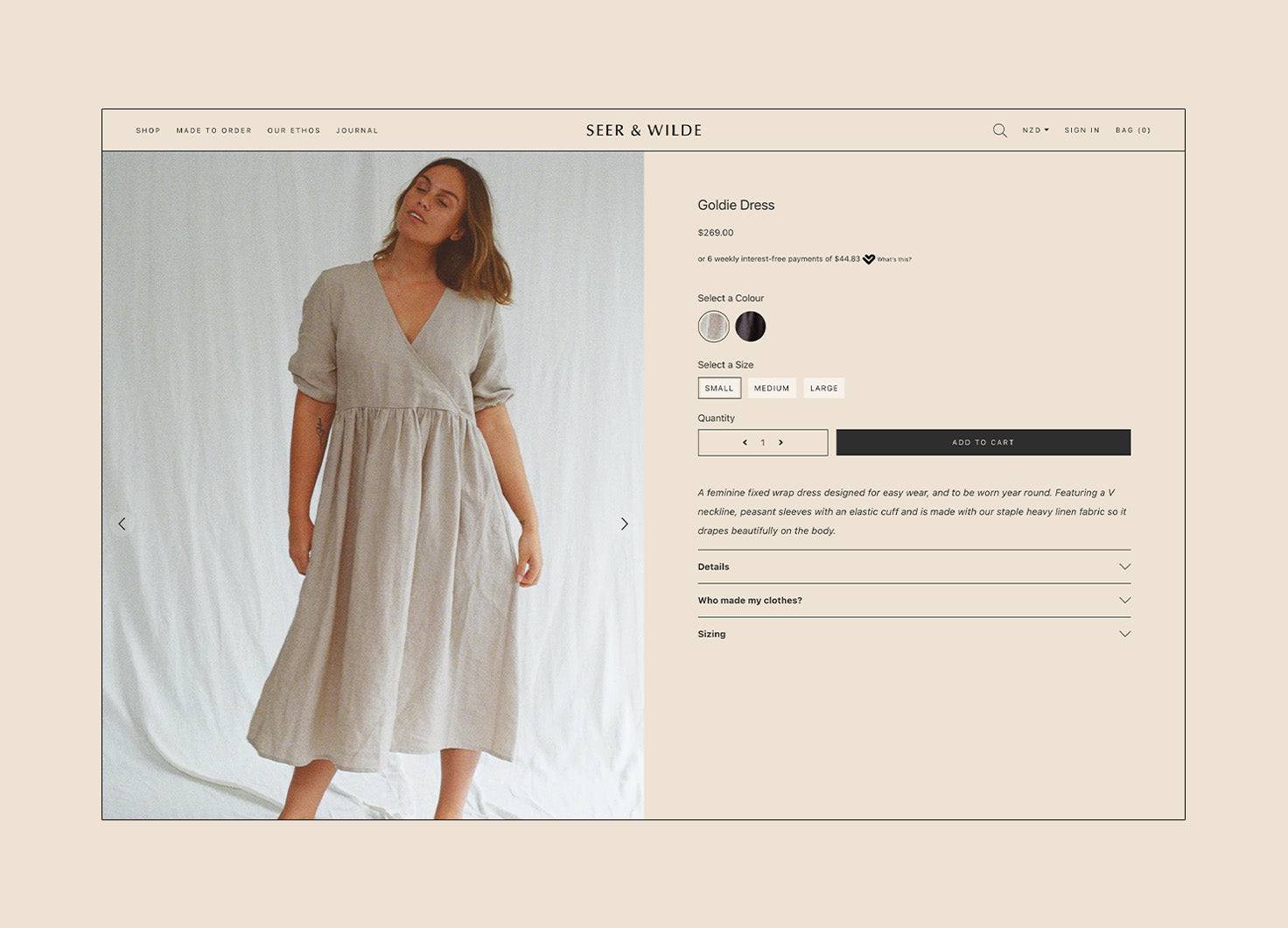Click the Sign In link
Image resolution: width=1288 pixels, height=928 pixels.
[x=1081, y=130]
